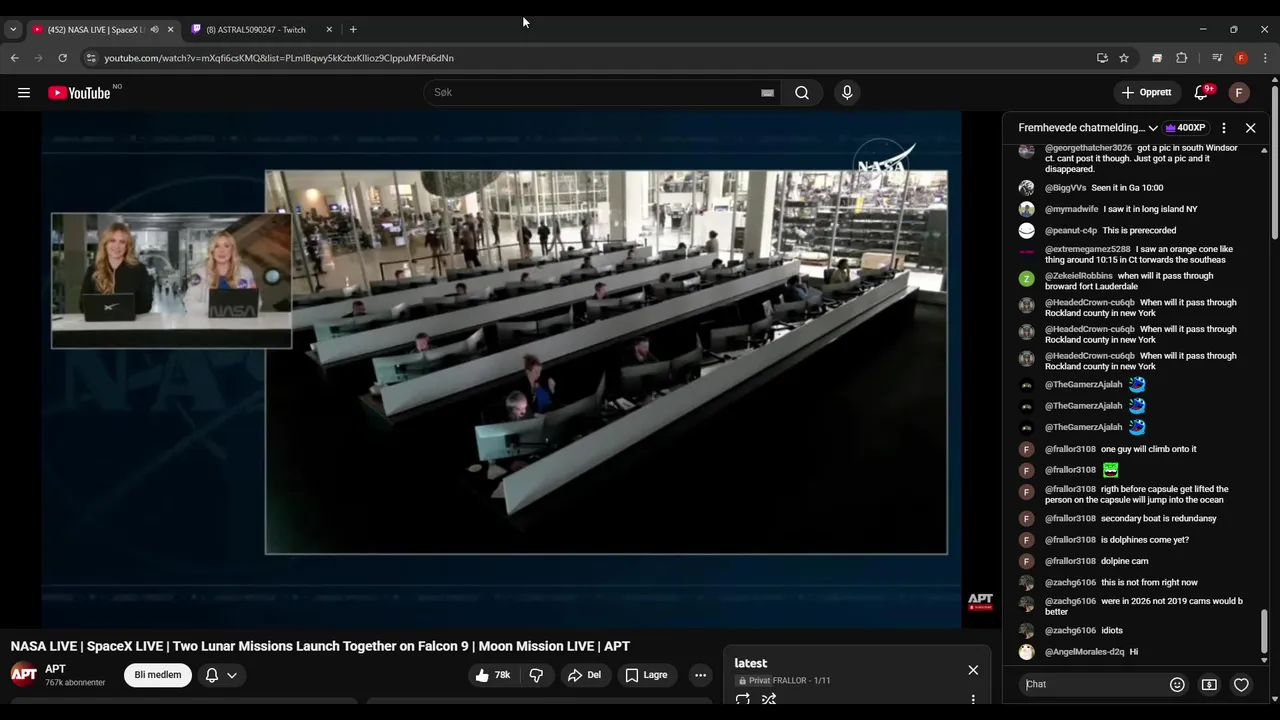Open the APT channel avatar
Image resolution: width=1280 pixels, height=720 pixels.
point(24,674)
